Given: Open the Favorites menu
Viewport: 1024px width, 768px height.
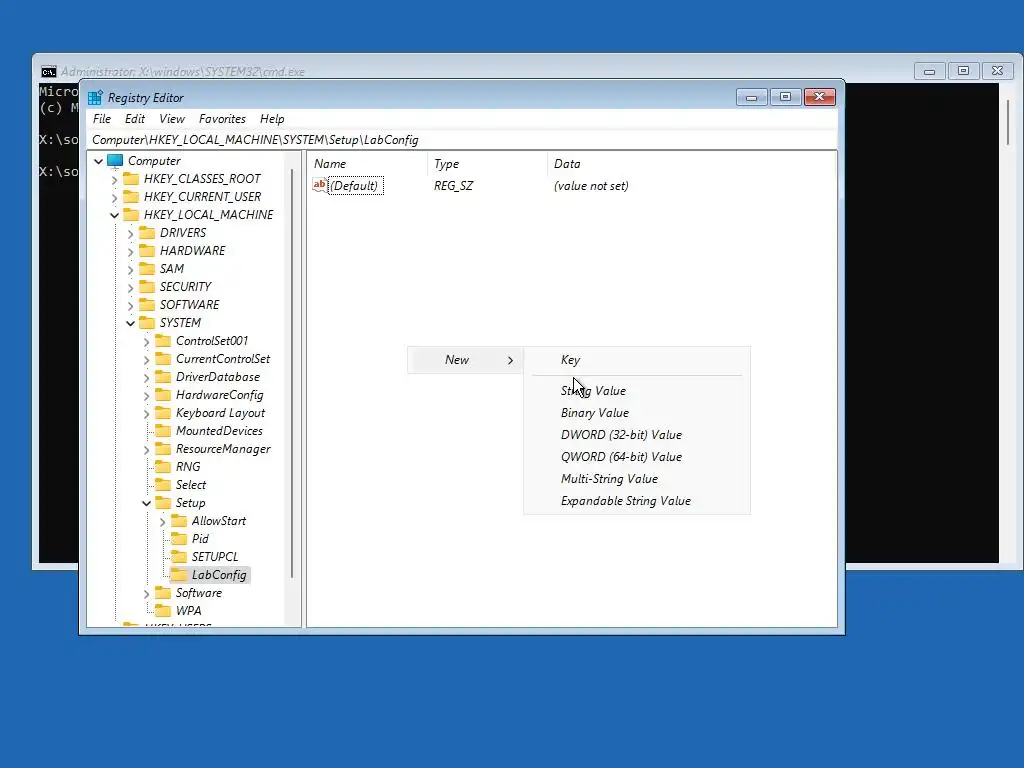Looking at the screenshot, I should pyautogui.click(x=222, y=119).
